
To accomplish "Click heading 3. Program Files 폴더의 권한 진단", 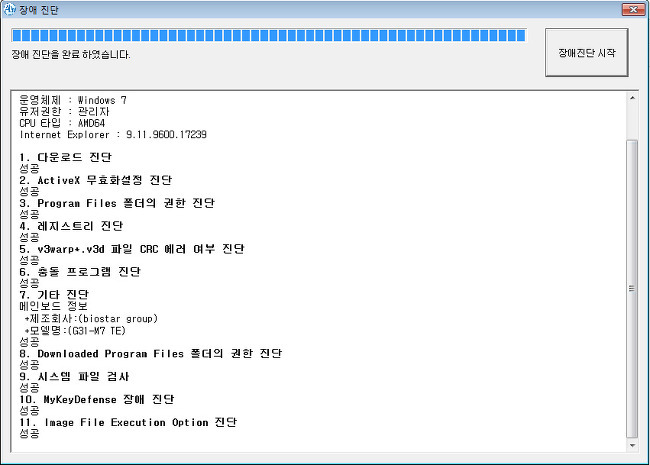I will point(117,203).
